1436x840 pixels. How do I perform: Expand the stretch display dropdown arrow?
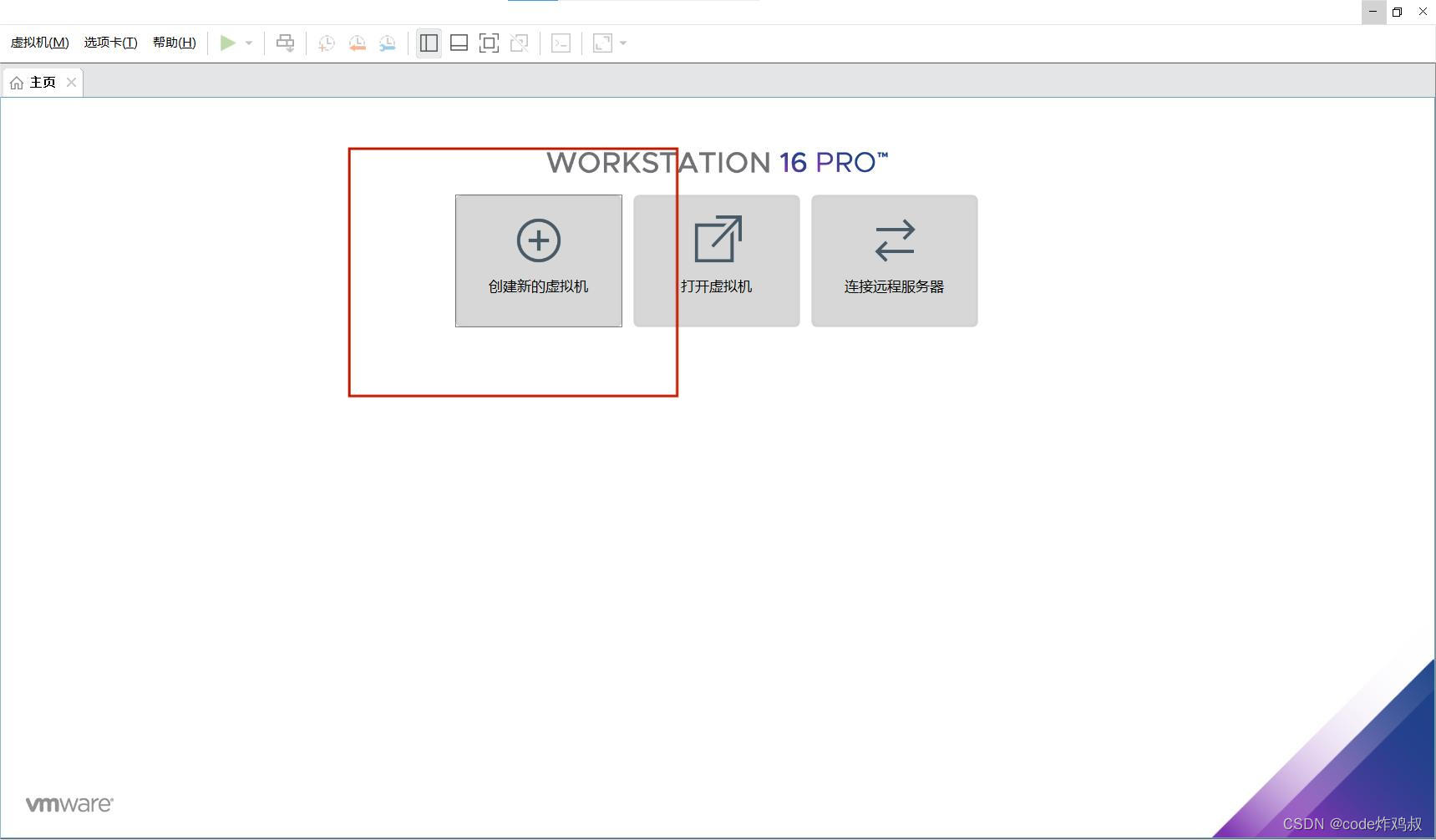click(x=623, y=43)
